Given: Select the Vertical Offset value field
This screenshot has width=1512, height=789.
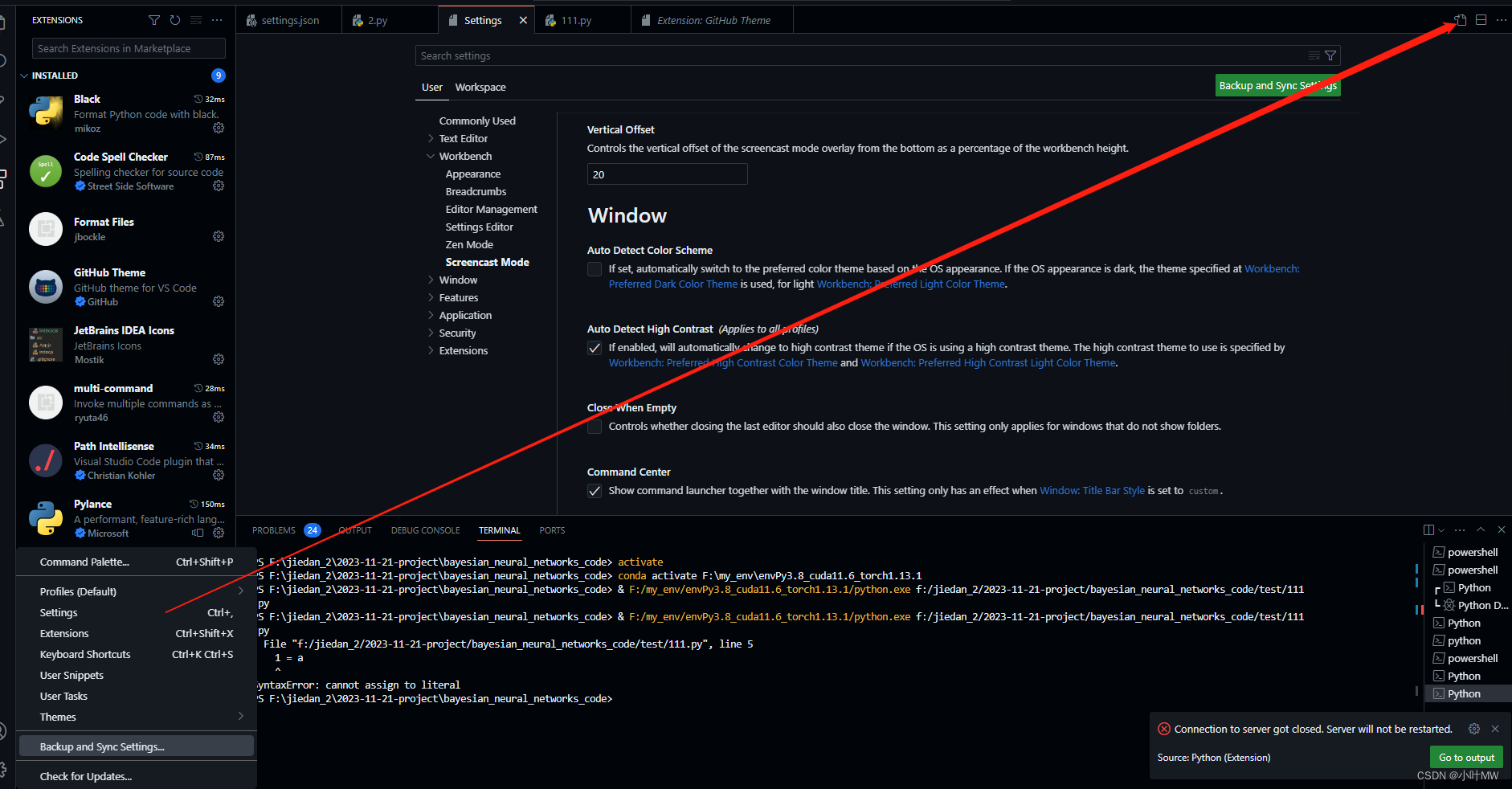Looking at the screenshot, I should 667,174.
